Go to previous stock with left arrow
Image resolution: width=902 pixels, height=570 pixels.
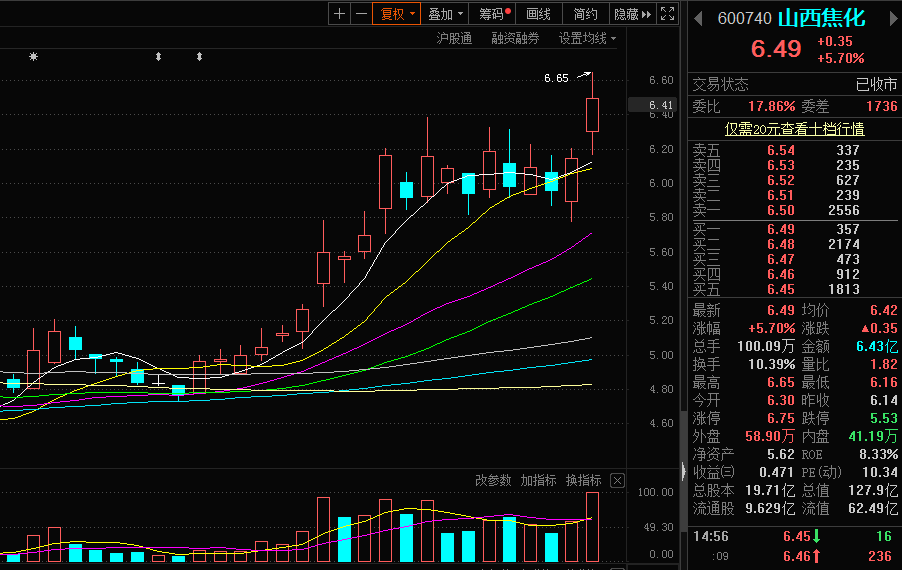point(697,18)
